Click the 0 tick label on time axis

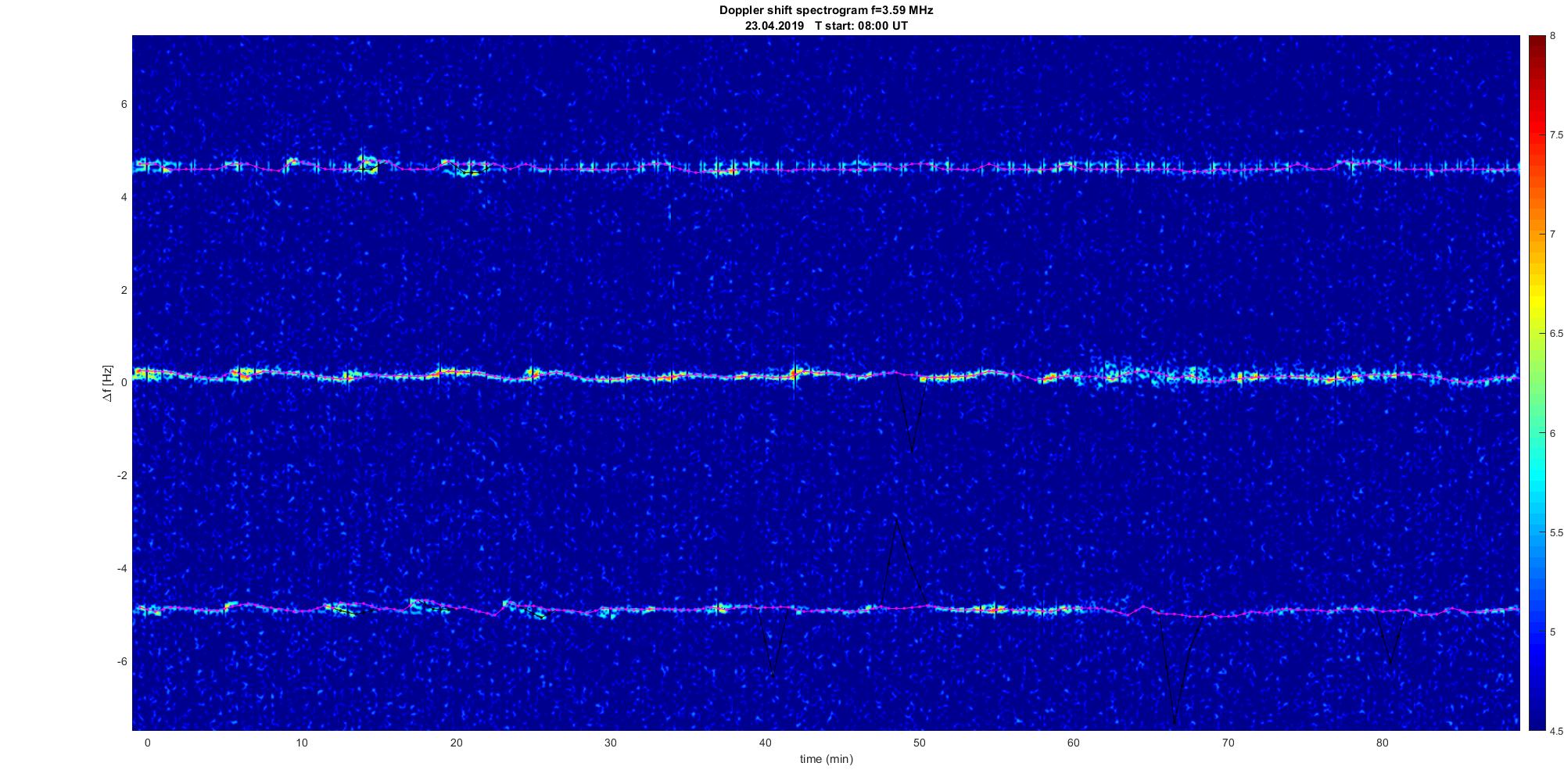click(x=147, y=743)
